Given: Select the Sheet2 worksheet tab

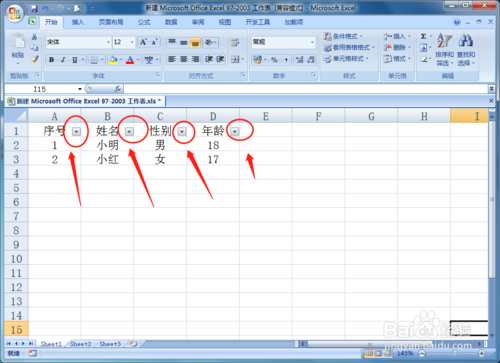Looking at the screenshot, I should [x=80, y=344].
